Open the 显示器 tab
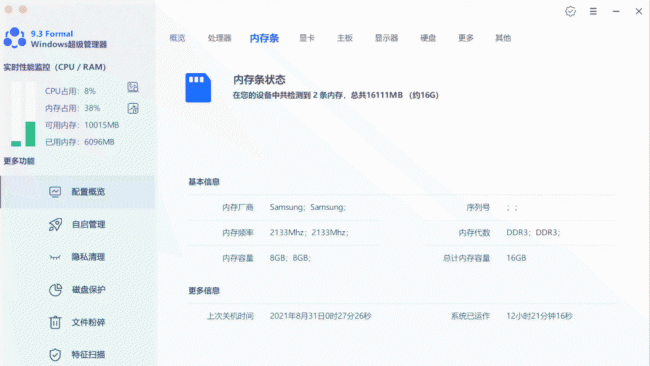This screenshot has width=650, height=366. (x=386, y=38)
